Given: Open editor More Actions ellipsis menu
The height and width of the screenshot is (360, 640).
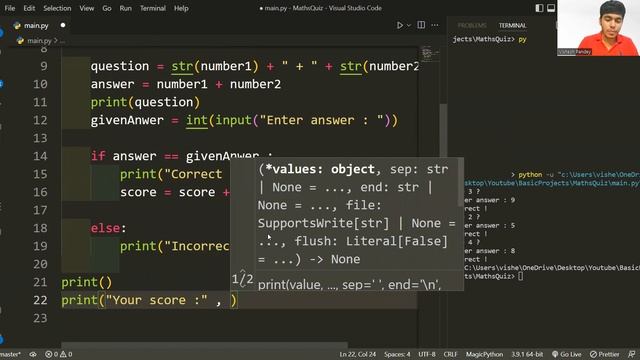Looking at the screenshot, I should coord(435,25).
